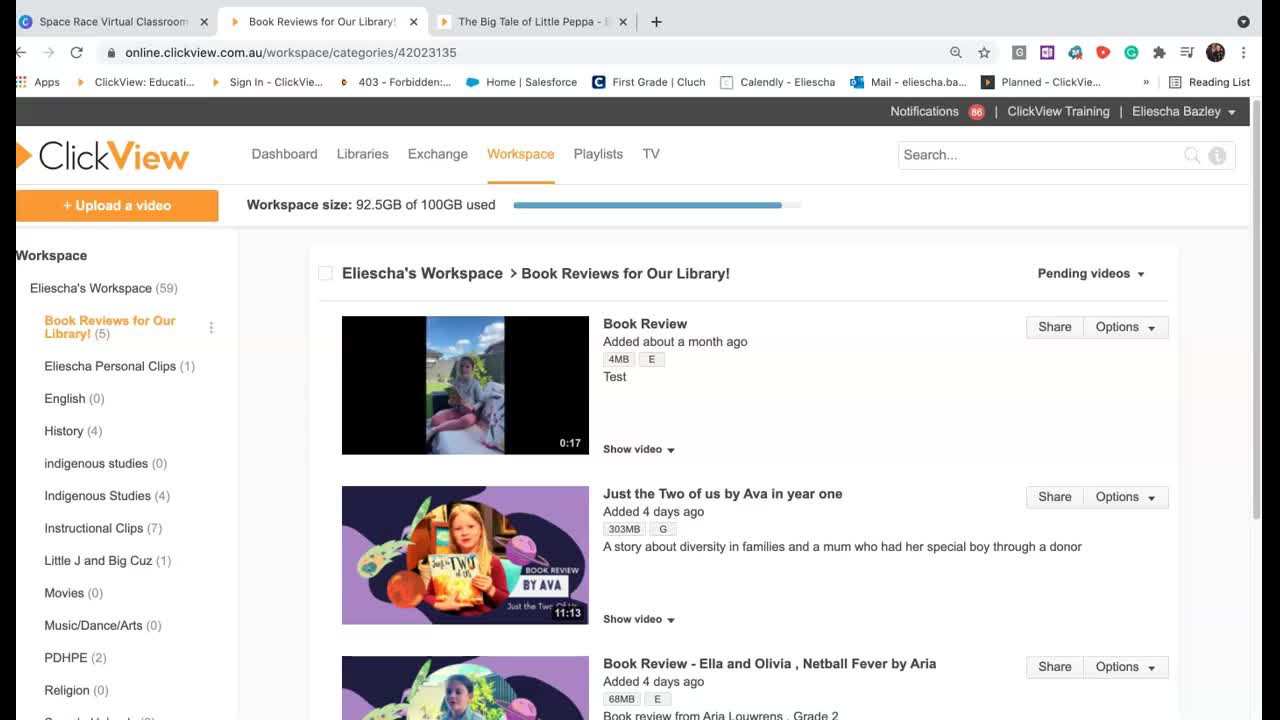Screen dimensions: 1280x720
Task: Switch to The Big Tale of Little Peppa tab
Action: click(532, 21)
